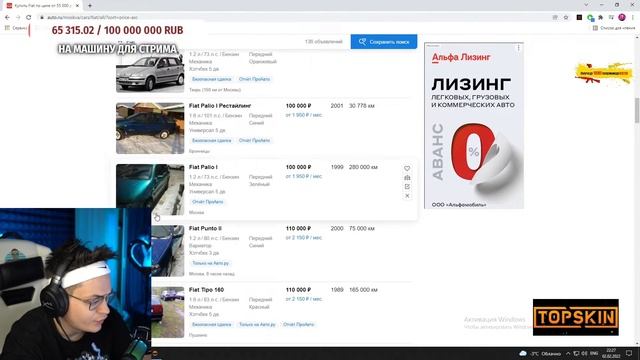Click the Save search blue button
The width and height of the screenshot is (640, 360).
[384, 42]
